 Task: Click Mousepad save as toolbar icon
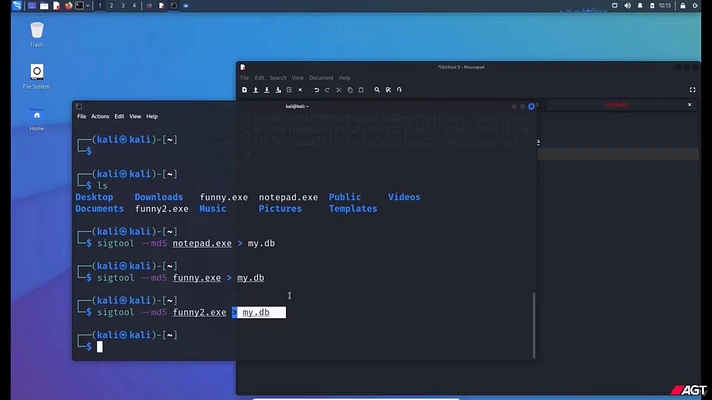pos(278,90)
